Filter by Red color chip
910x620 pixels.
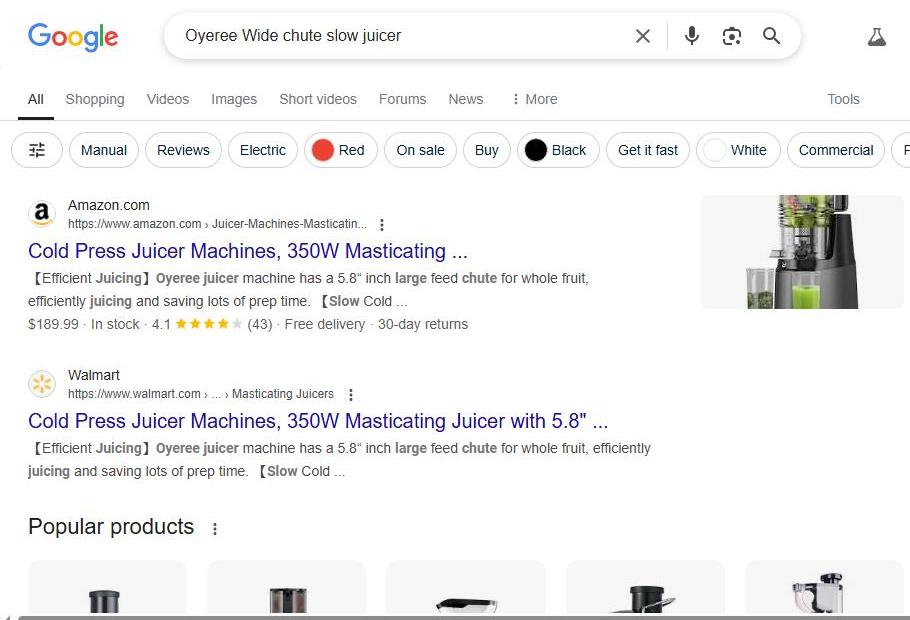point(341,150)
